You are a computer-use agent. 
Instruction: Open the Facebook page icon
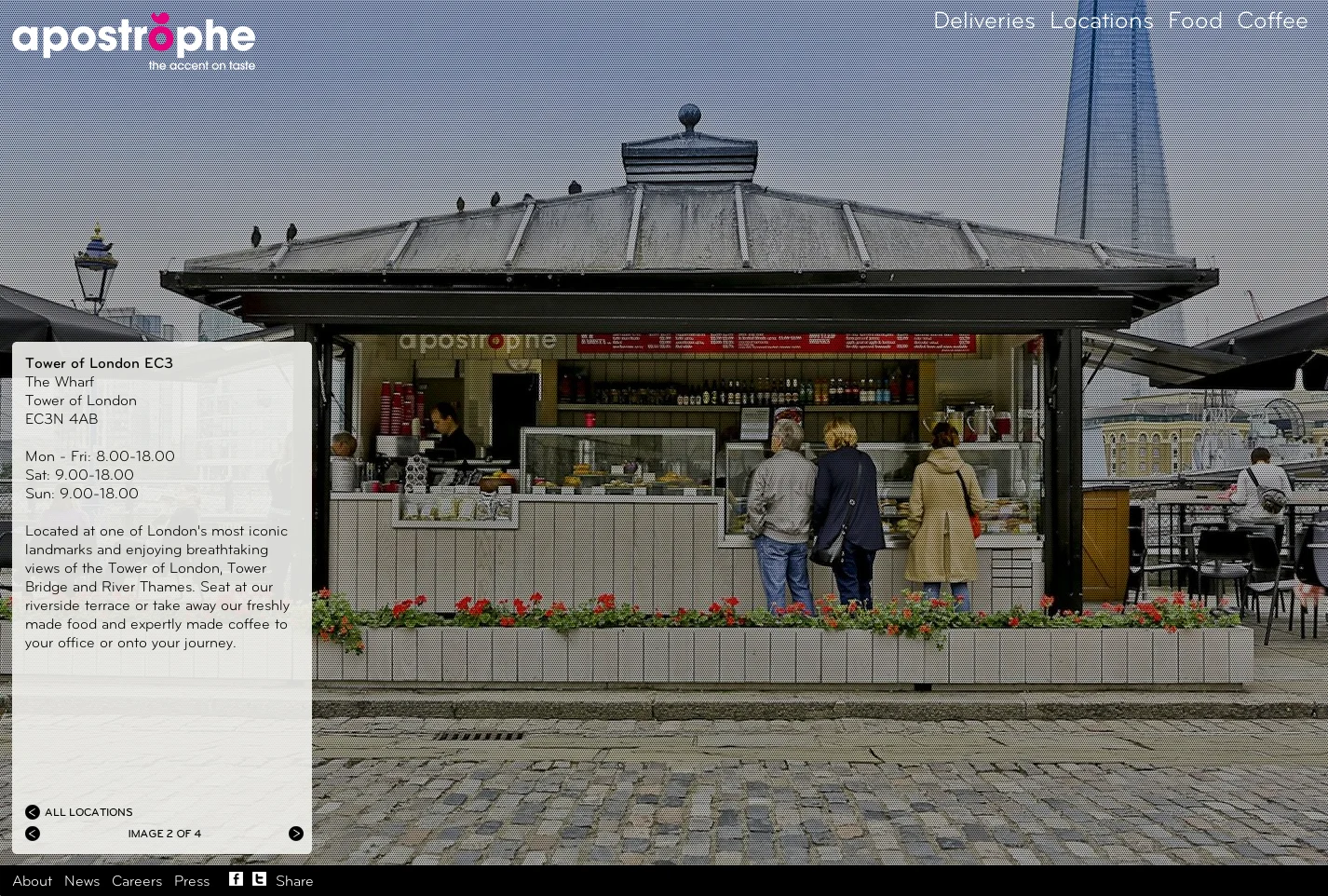236,878
